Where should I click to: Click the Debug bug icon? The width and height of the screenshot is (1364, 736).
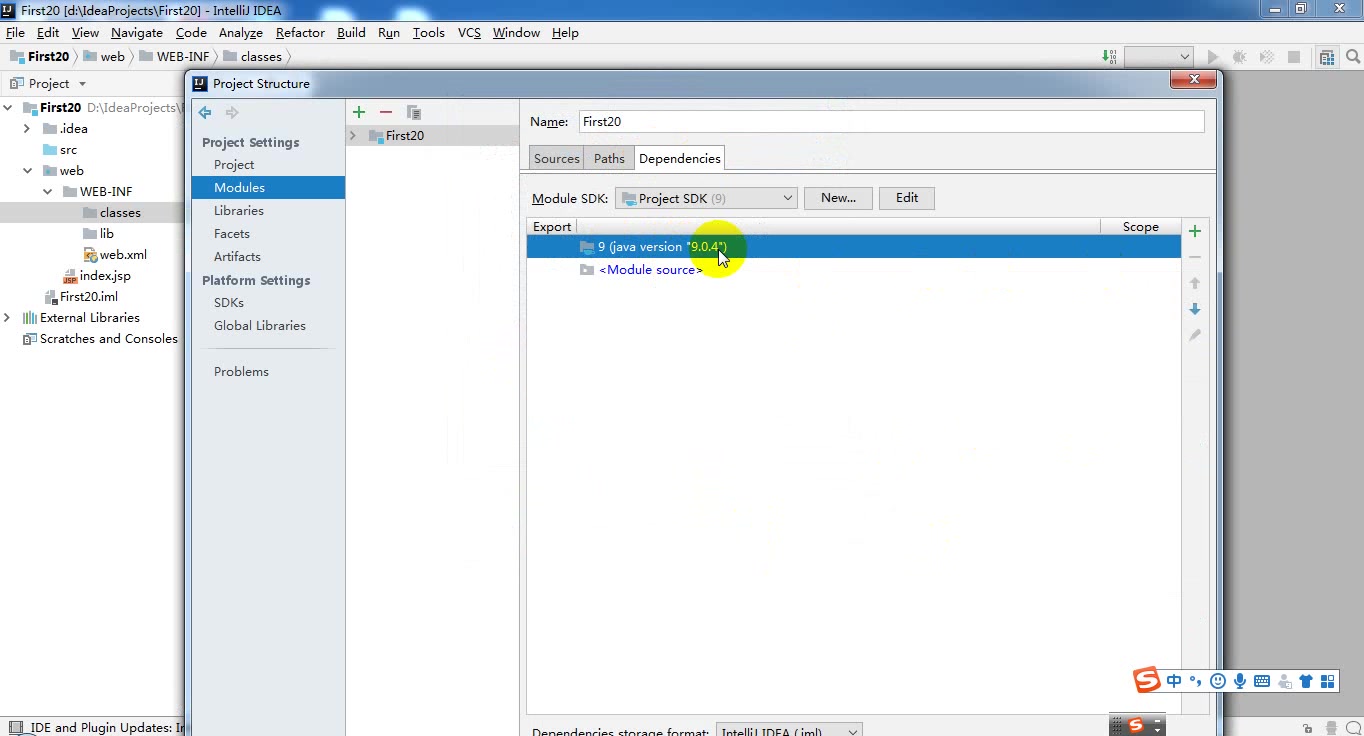1240,57
